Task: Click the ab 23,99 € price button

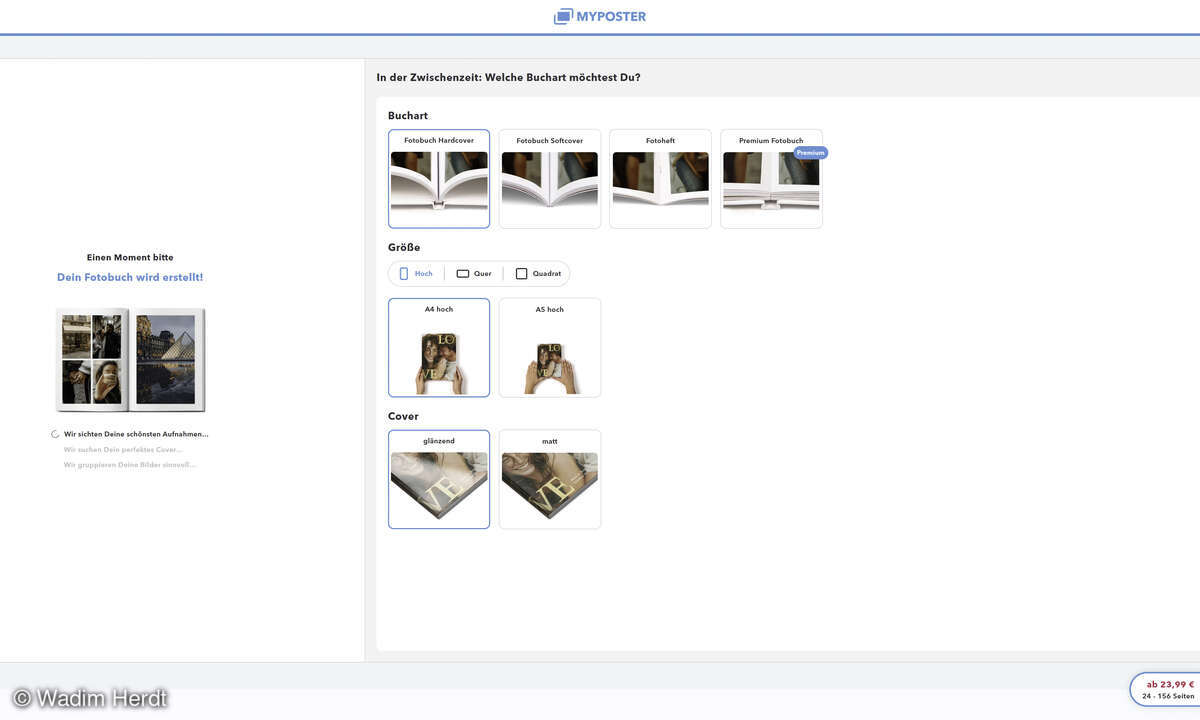Action: pos(1168,690)
